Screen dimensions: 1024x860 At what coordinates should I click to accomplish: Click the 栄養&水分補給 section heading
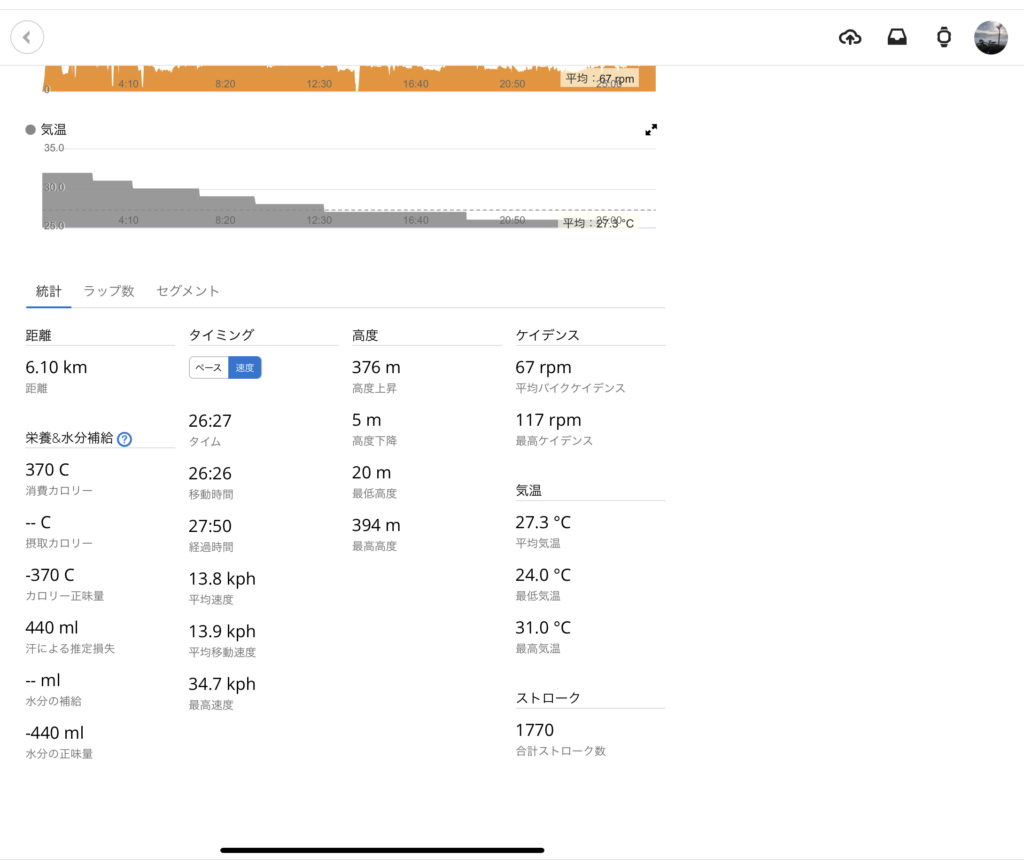69,438
